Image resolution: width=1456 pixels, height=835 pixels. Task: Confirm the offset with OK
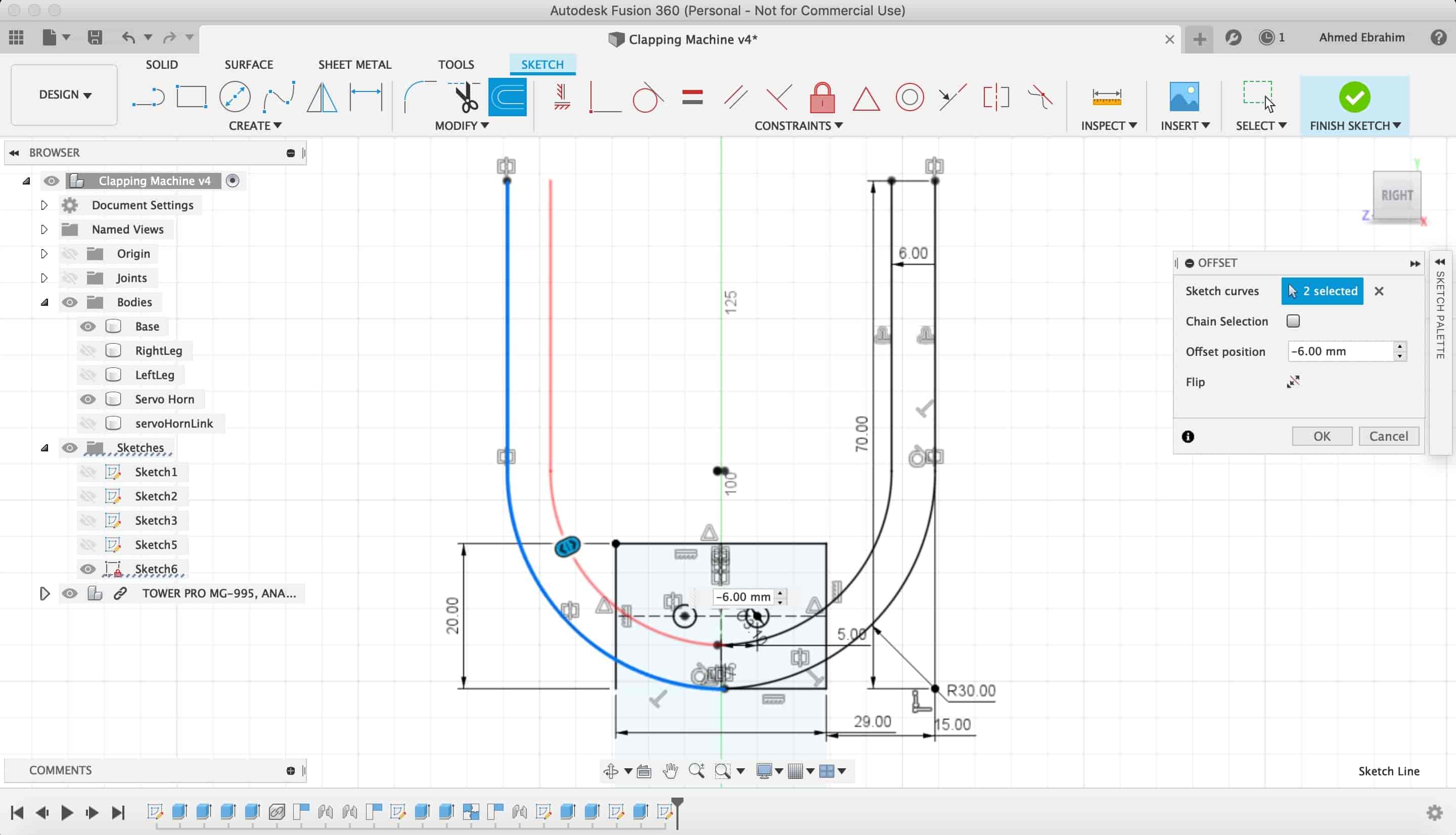point(1322,436)
